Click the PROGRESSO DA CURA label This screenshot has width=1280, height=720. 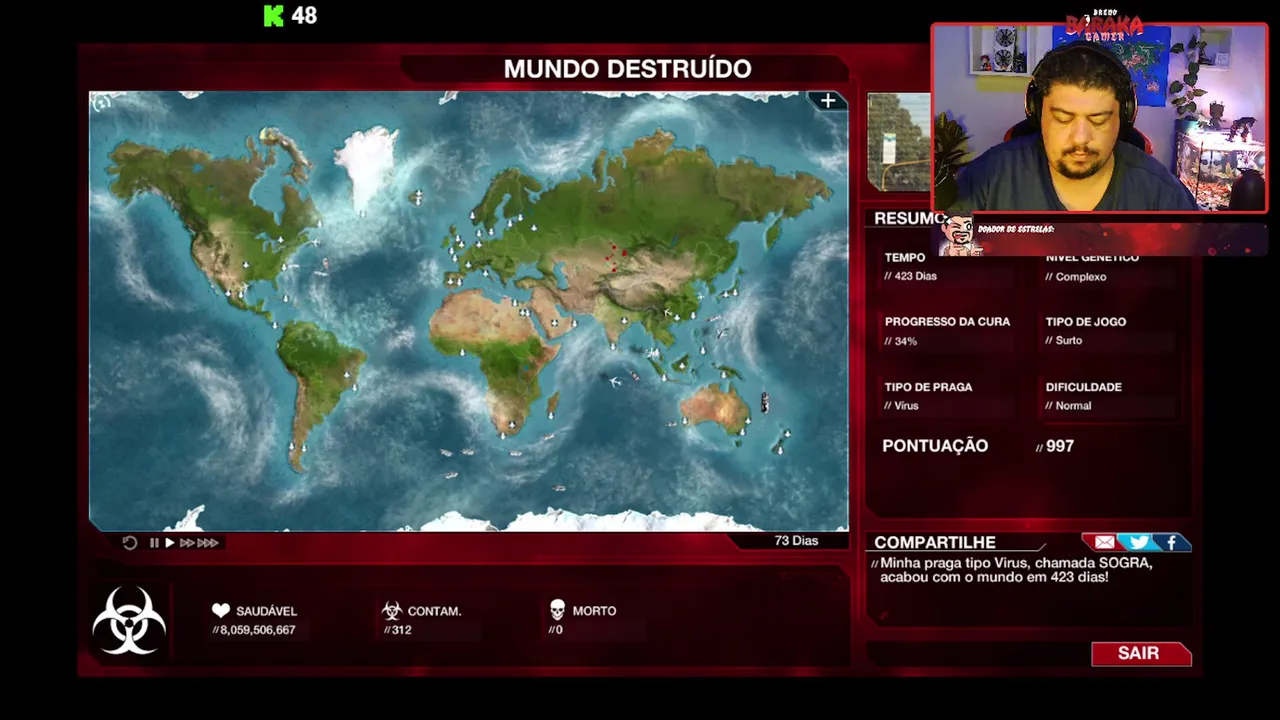pos(947,321)
